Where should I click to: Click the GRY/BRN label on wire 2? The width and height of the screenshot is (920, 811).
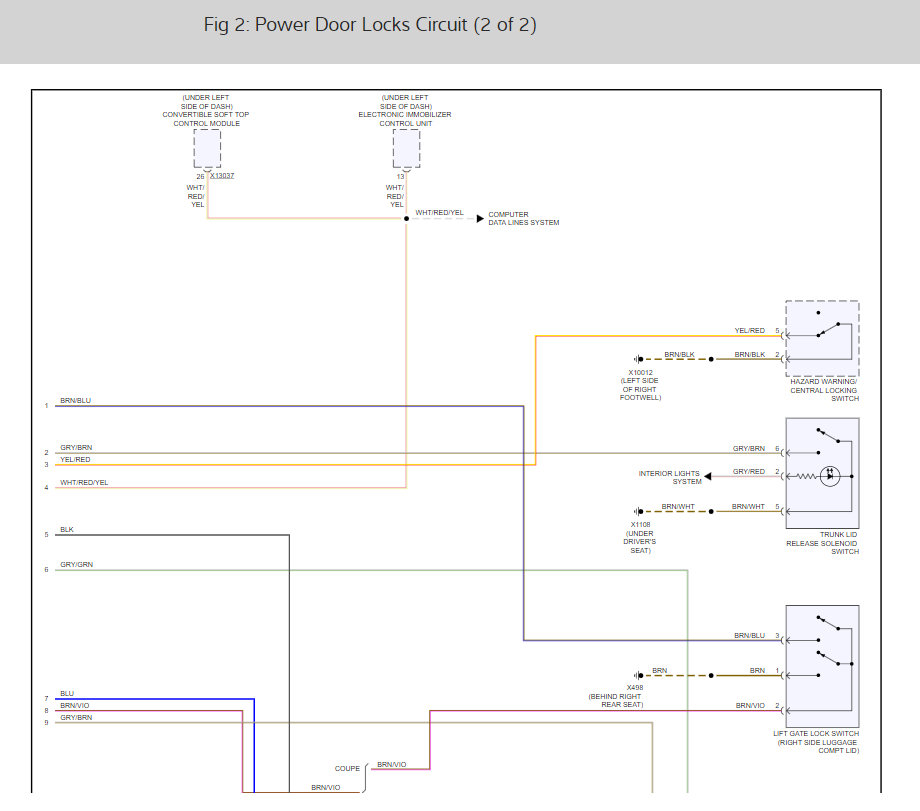coord(76,447)
